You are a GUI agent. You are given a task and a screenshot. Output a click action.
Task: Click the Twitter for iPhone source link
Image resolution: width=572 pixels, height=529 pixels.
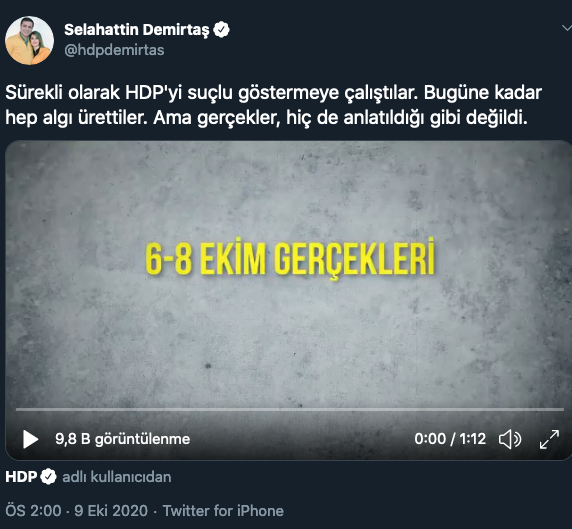223,511
